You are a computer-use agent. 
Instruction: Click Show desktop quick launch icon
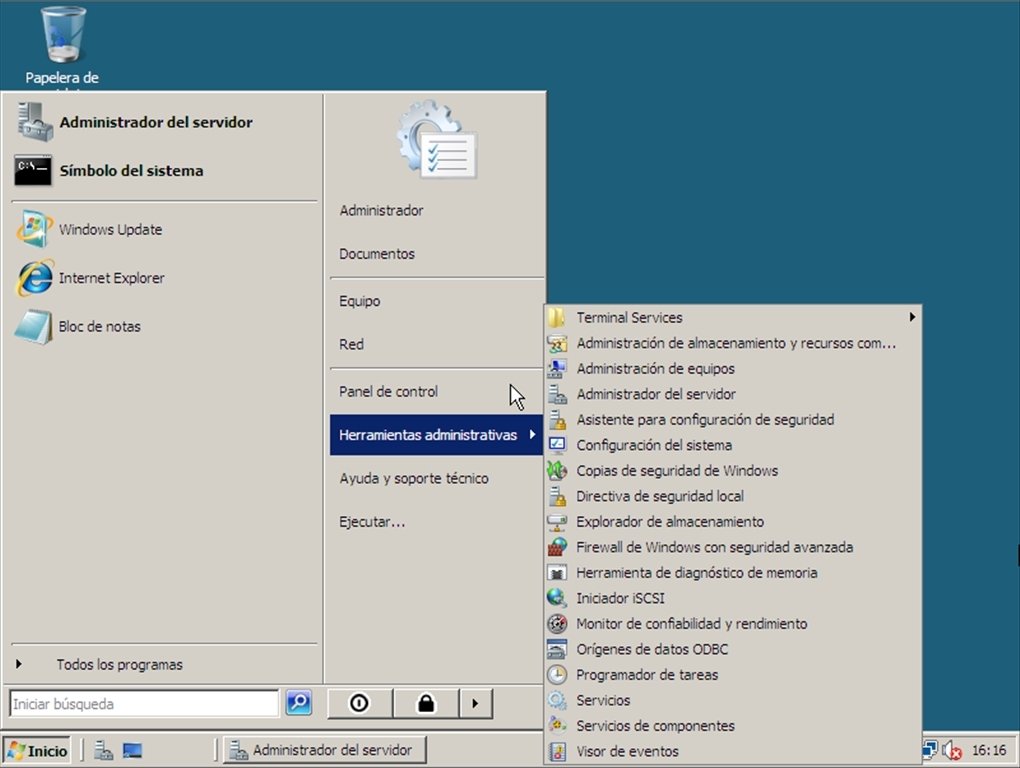point(132,751)
